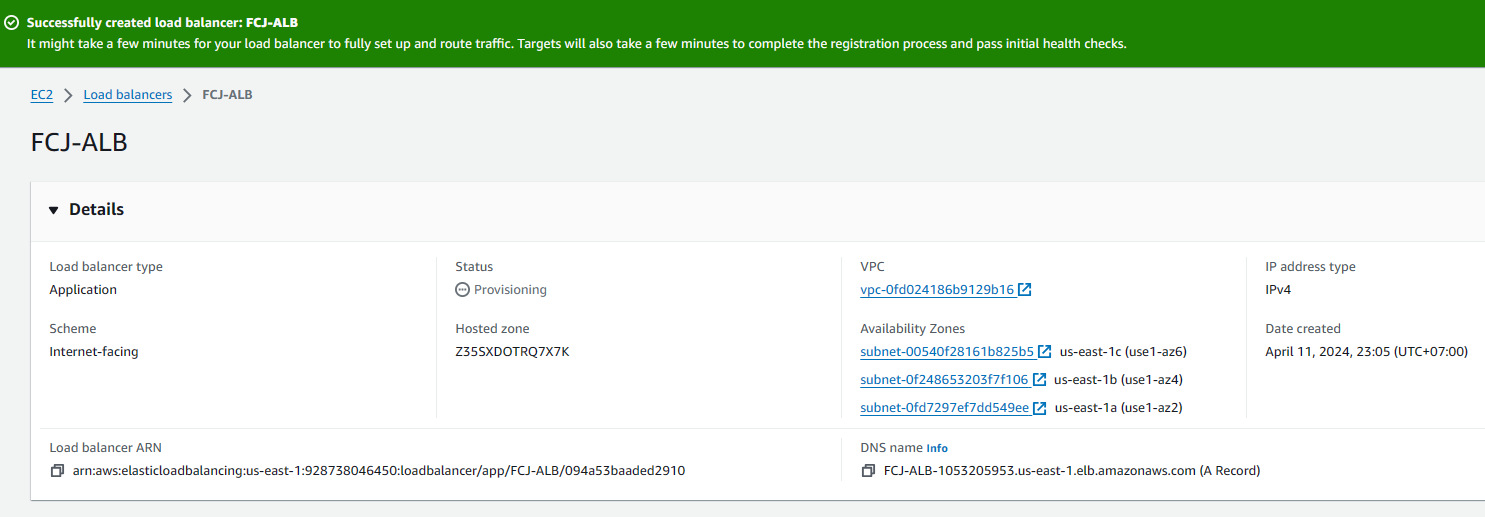The width and height of the screenshot is (1485, 517).
Task: Open VPC vpc-0fd024186b9129b16 link
Action: pos(937,290)
